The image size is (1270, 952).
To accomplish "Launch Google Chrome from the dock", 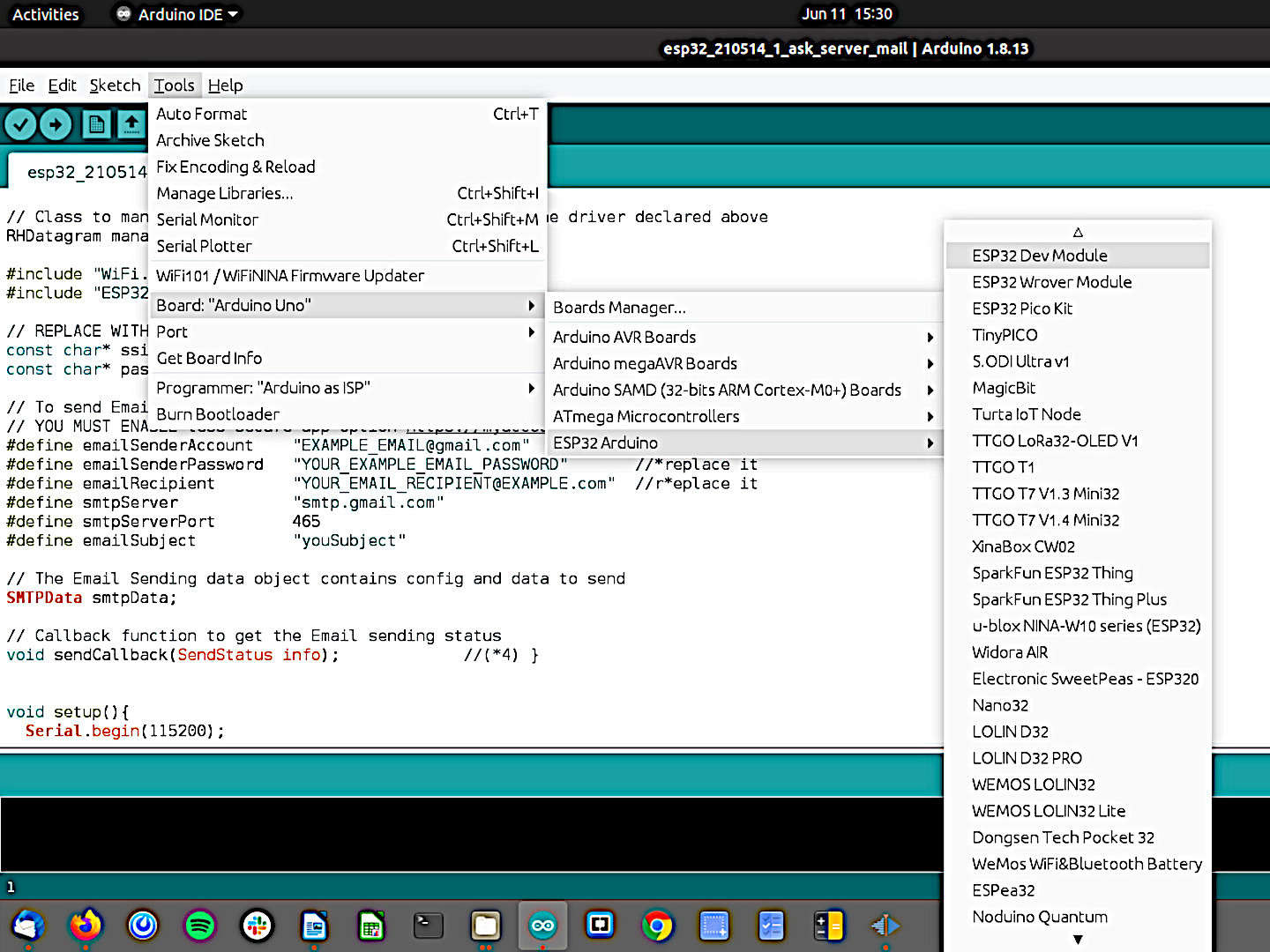I will (x=657, y=926).
